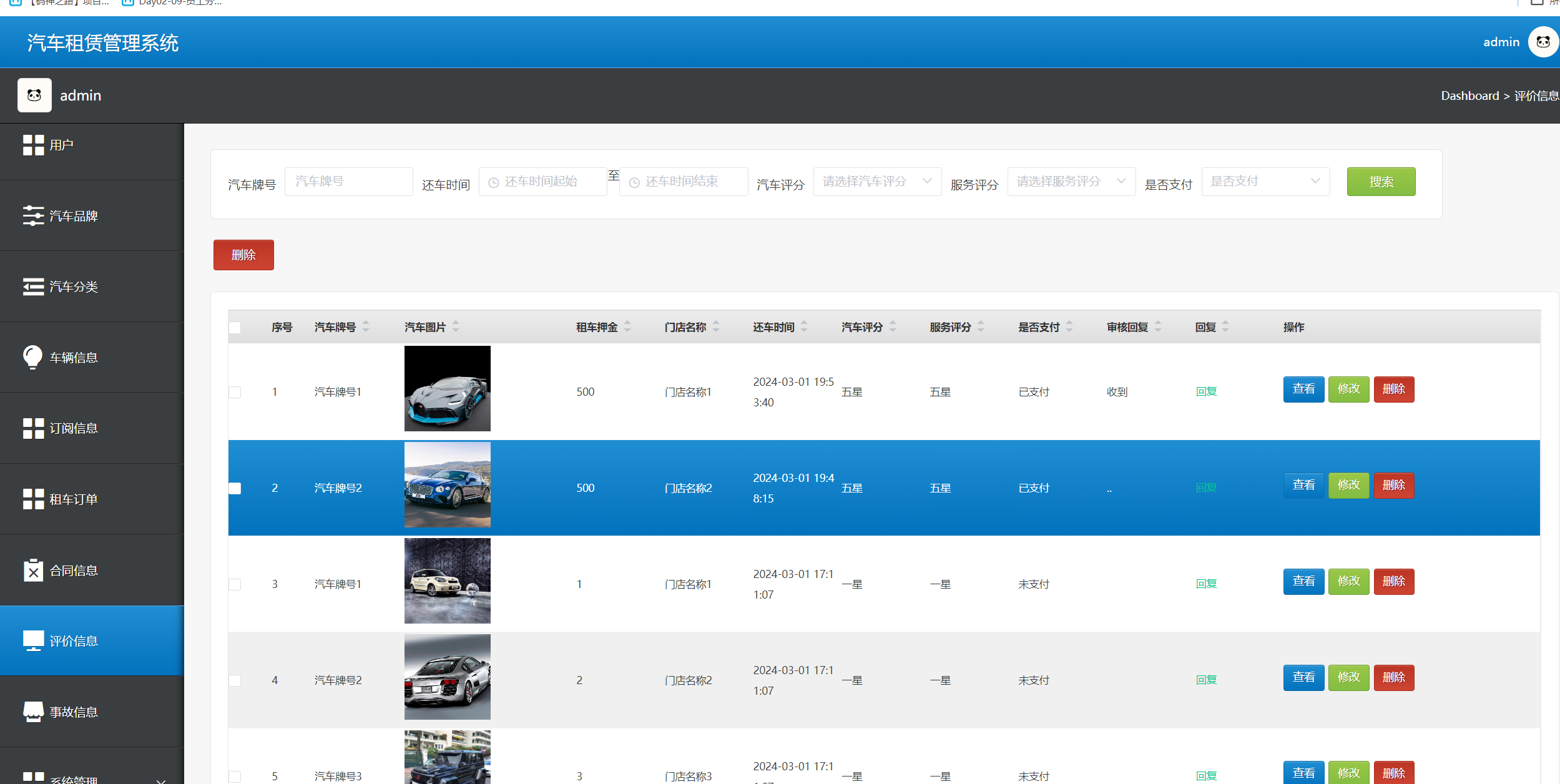This screenshot has height=784, width=1560.
Task: Open the 用户 section via its grid icon
Action: [x=34, y=144]
